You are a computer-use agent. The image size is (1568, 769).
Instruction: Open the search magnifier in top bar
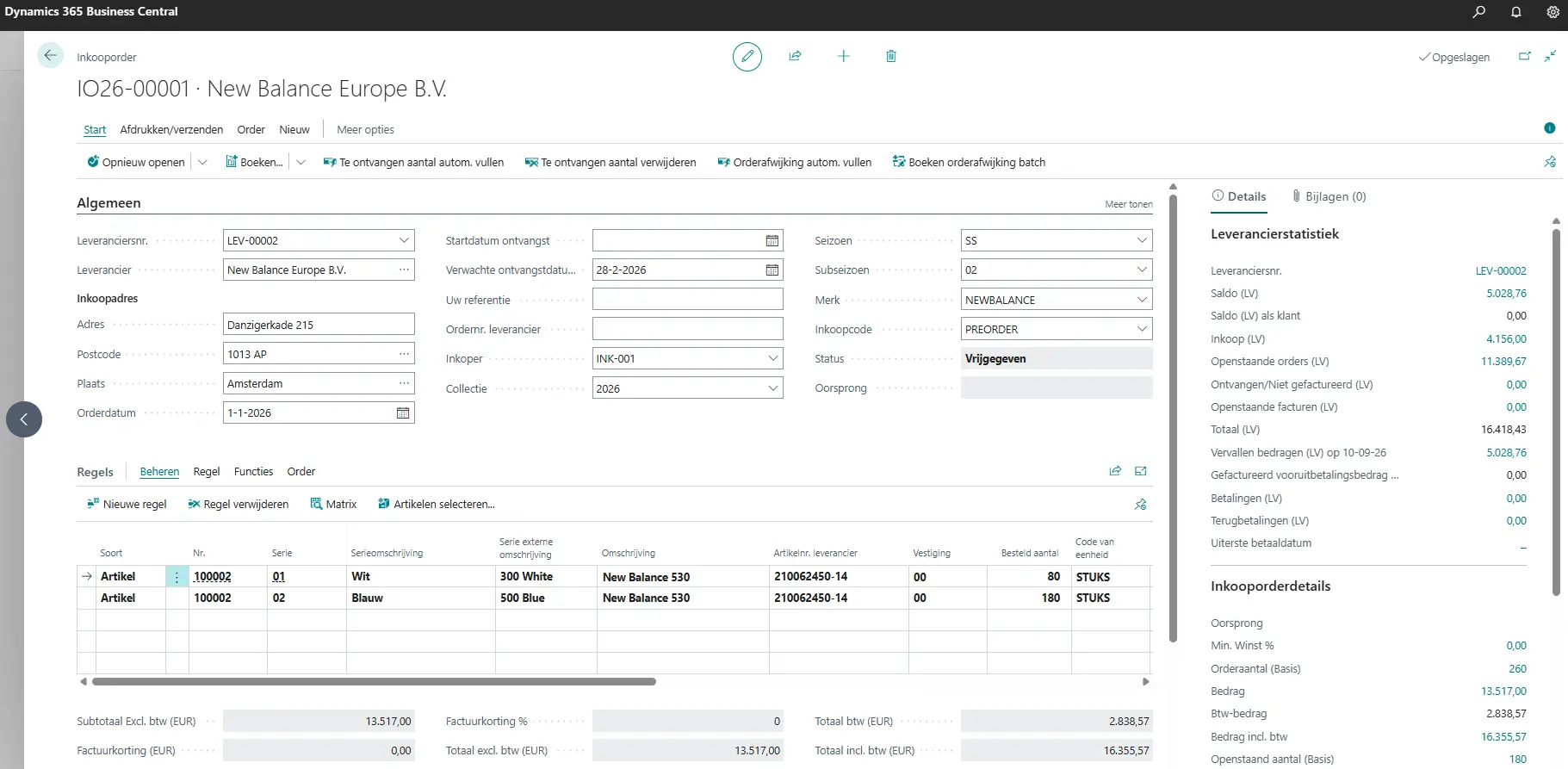1479,12
